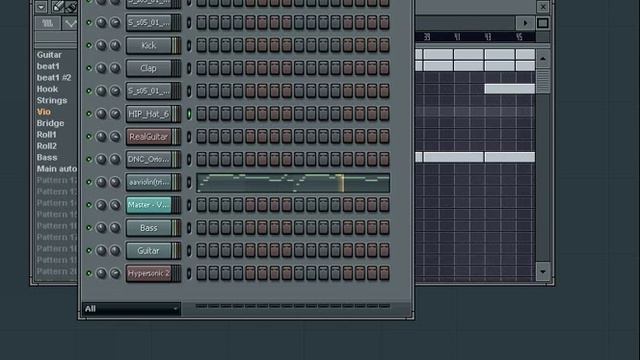Toggle the channel selector right of Bass button
This screenshot has width=640, height=360.
tap(189, 228)
